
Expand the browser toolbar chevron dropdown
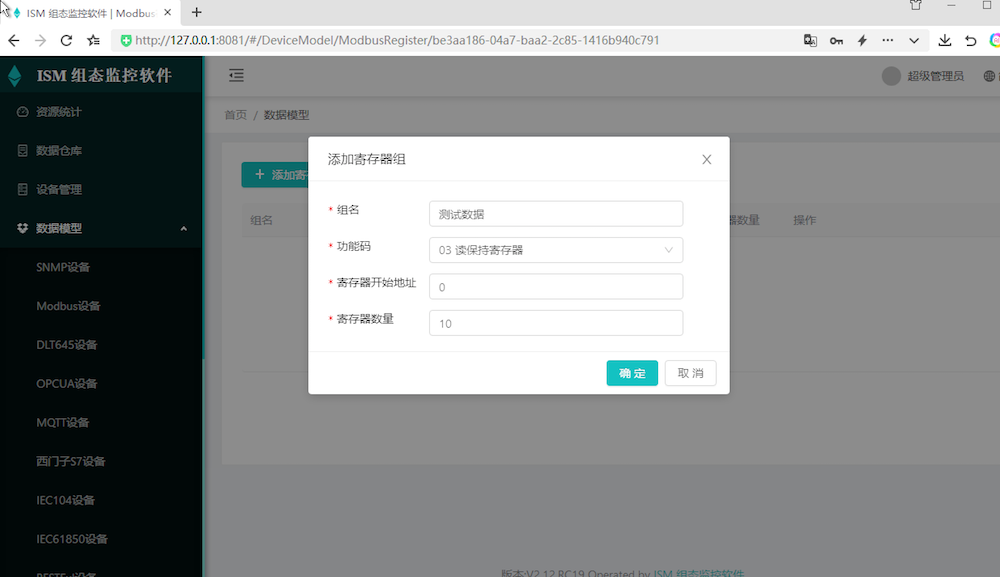pyautogui.click(x=913, y=41)
